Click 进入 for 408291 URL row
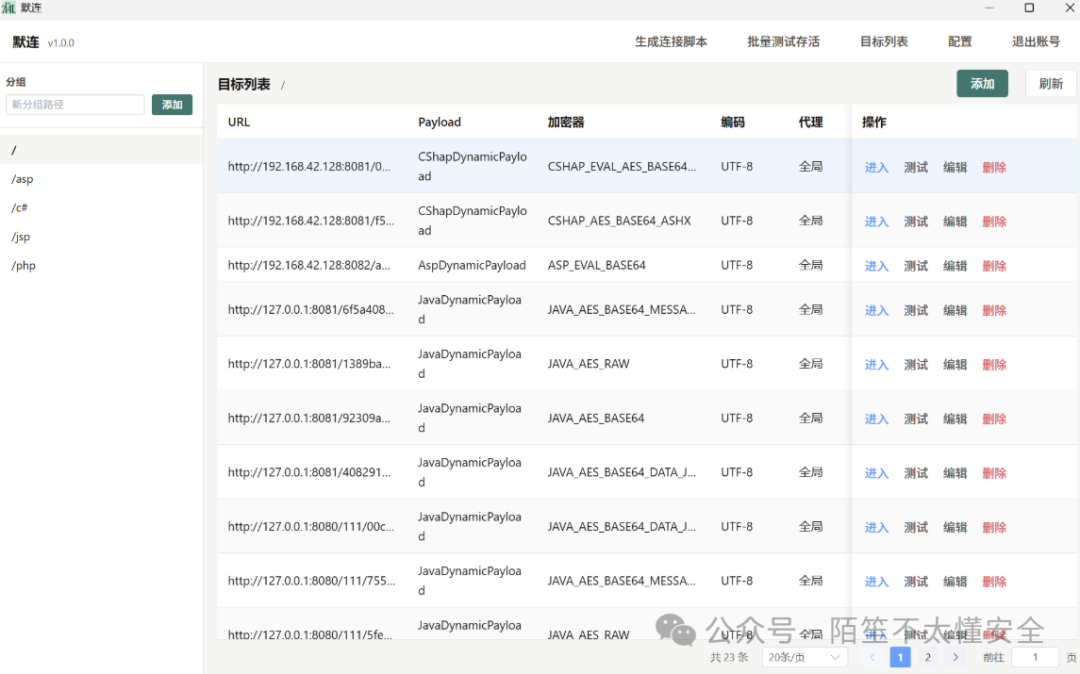This screenshot has height=674, width=1080. (x=876, y=473)
